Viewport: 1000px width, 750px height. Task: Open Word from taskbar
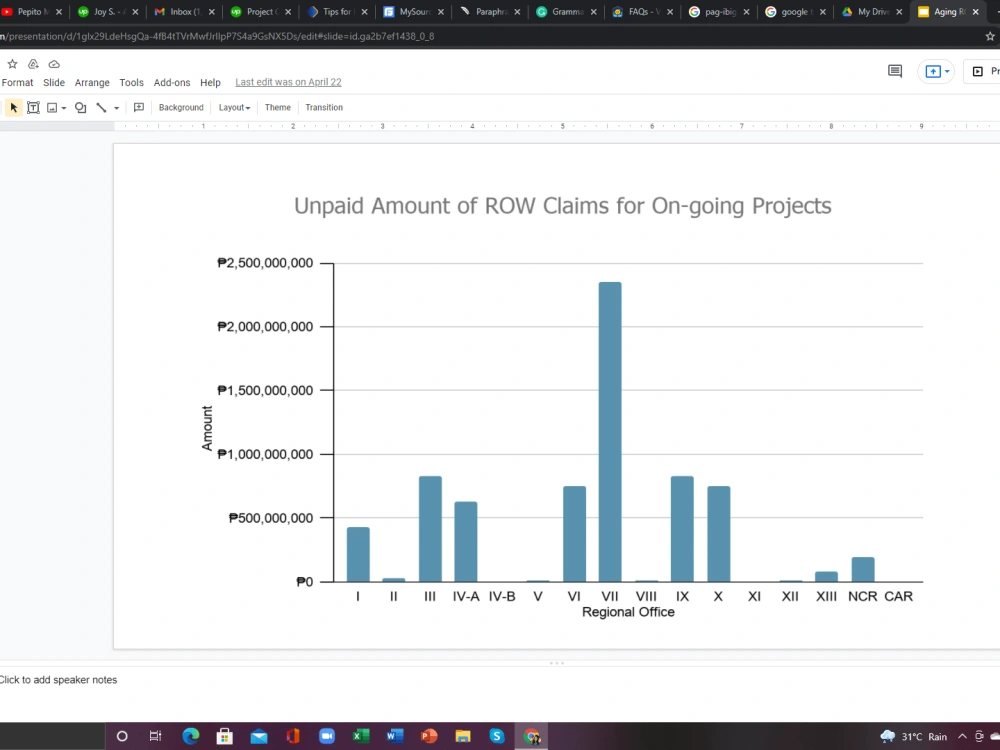pos(395,737)
